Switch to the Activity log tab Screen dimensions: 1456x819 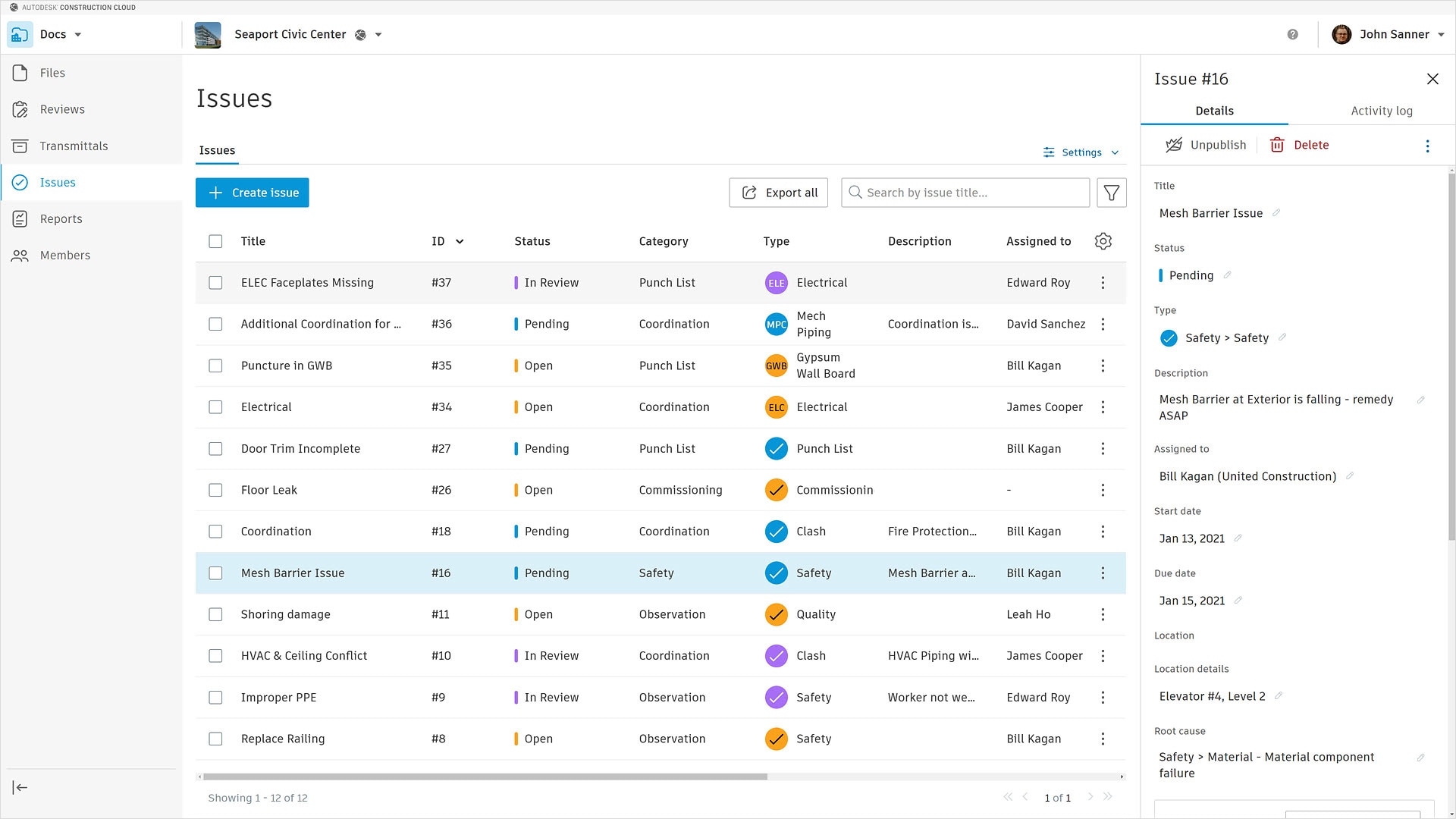(1381, 111)
